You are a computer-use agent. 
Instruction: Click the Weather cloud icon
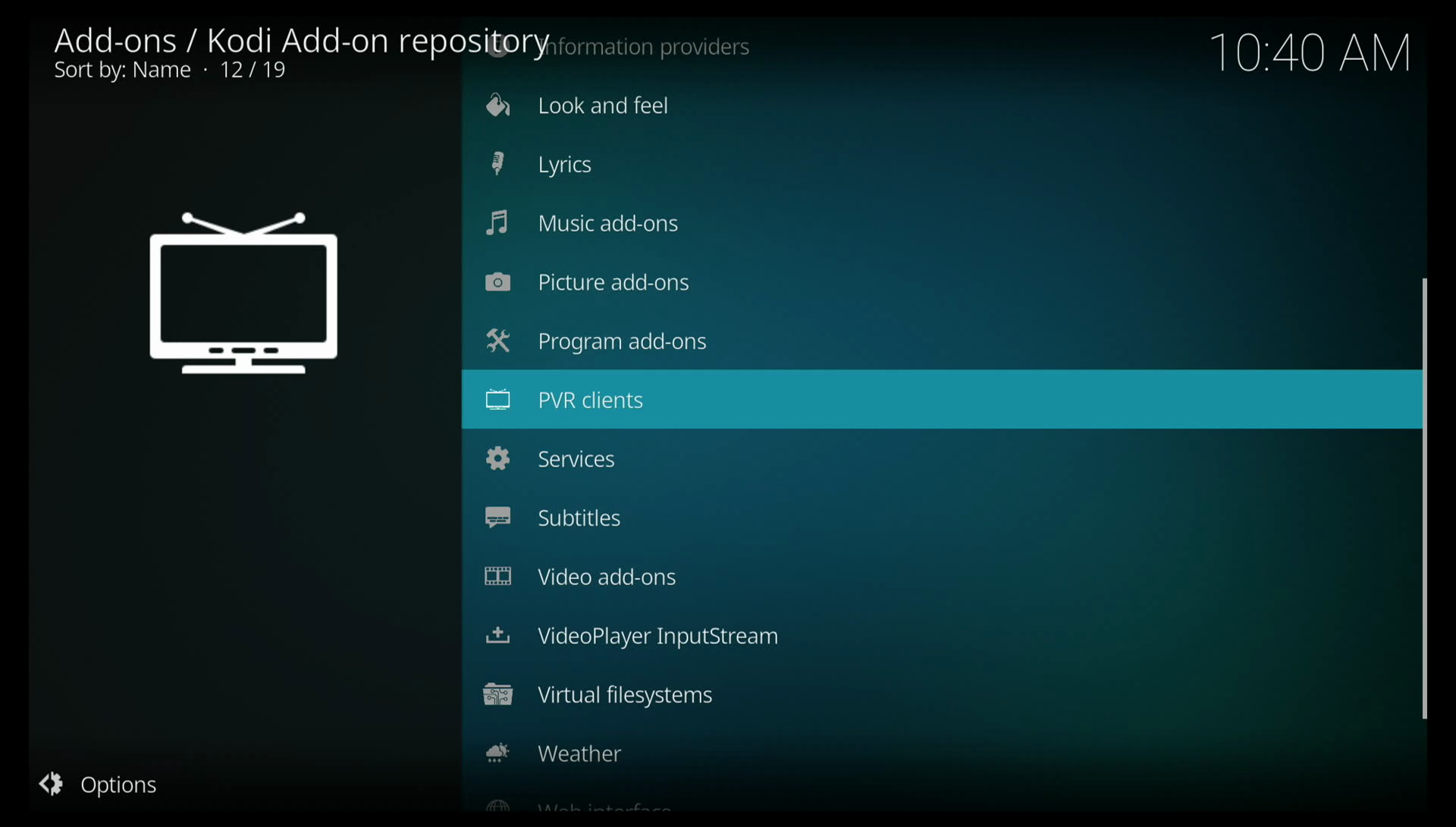[x=497, y=753]
